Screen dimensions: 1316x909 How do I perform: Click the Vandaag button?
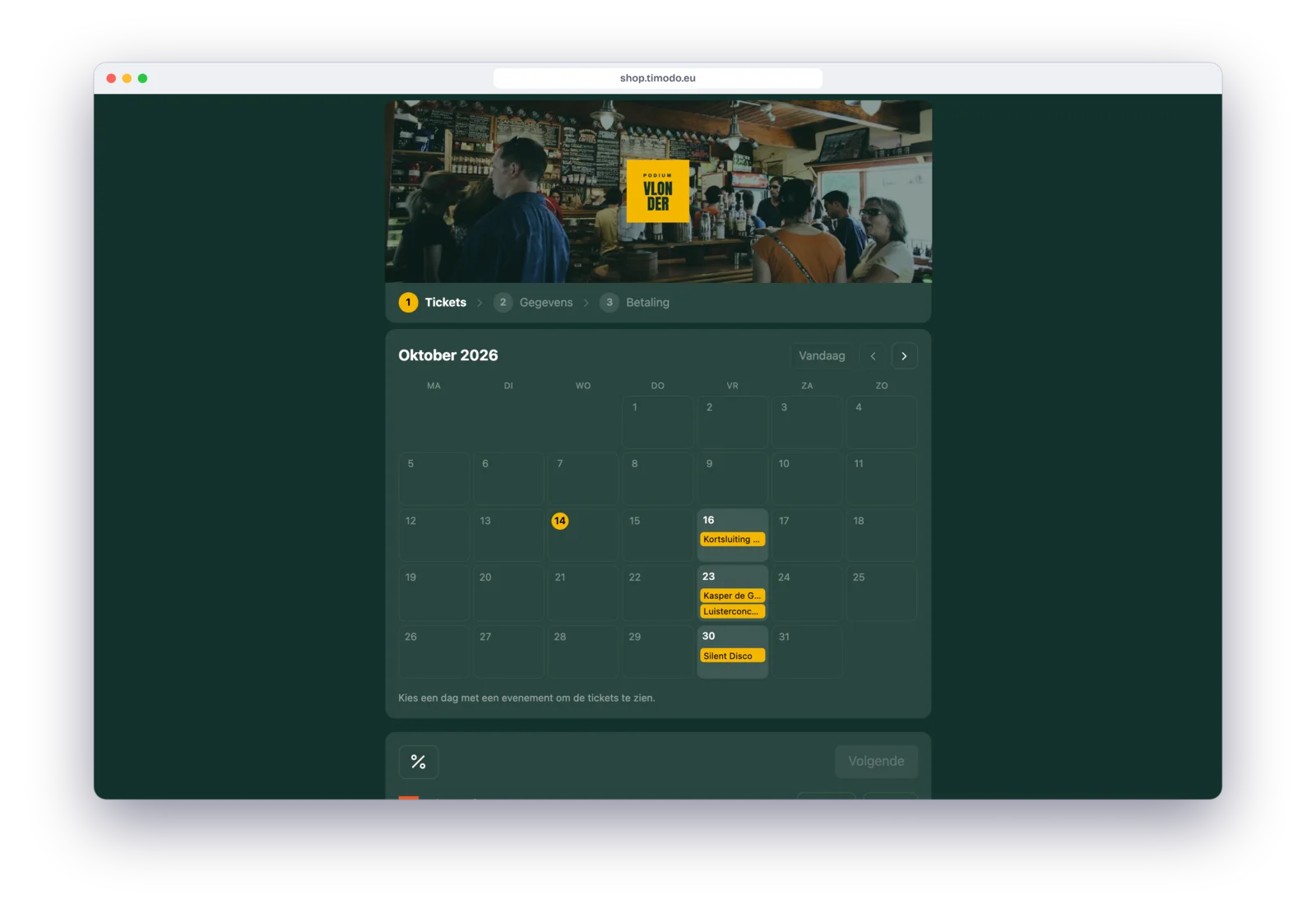(822, 356)
